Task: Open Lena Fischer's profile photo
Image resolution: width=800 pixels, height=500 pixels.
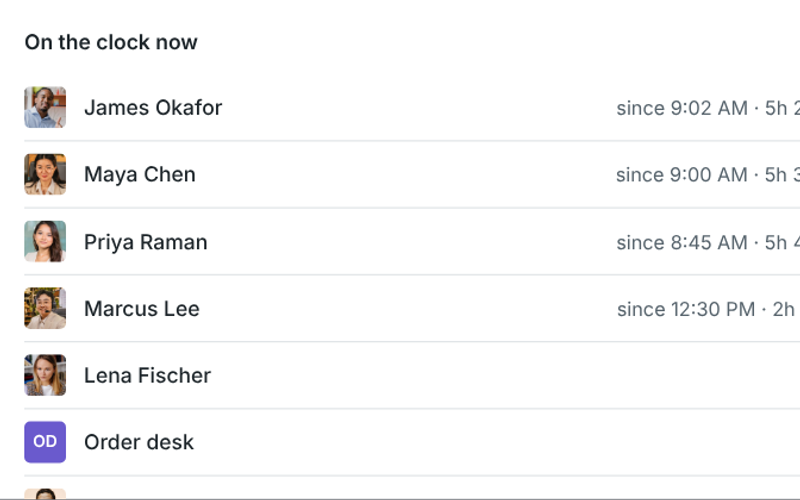Action: pyautogui.click(x=45, y=375)
